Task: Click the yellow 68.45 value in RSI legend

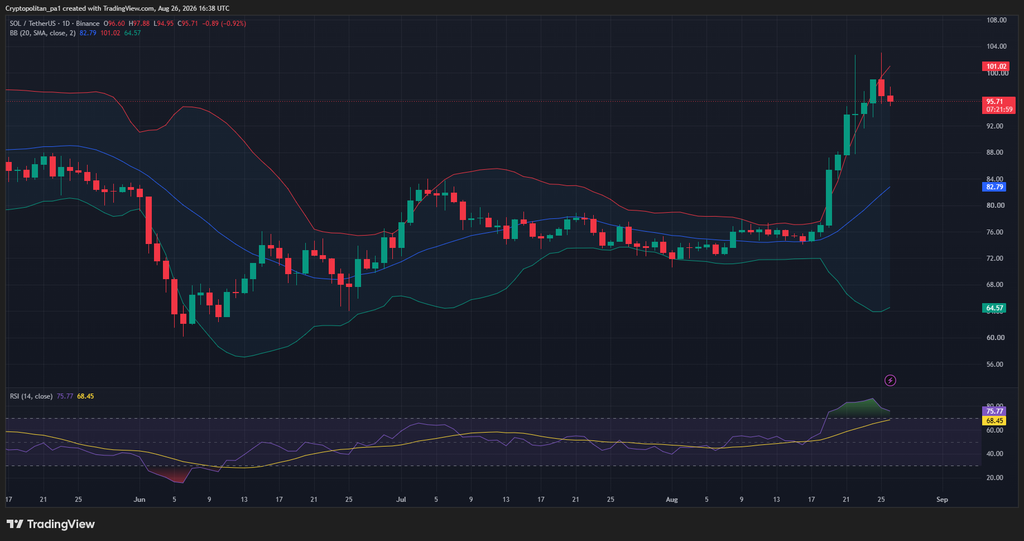Action: tap(86, 396)
